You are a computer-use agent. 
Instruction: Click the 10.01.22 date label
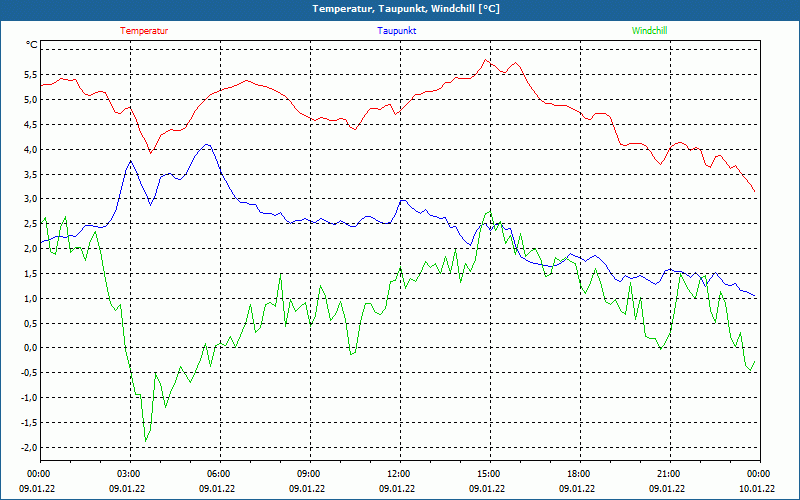click(757, 489)
